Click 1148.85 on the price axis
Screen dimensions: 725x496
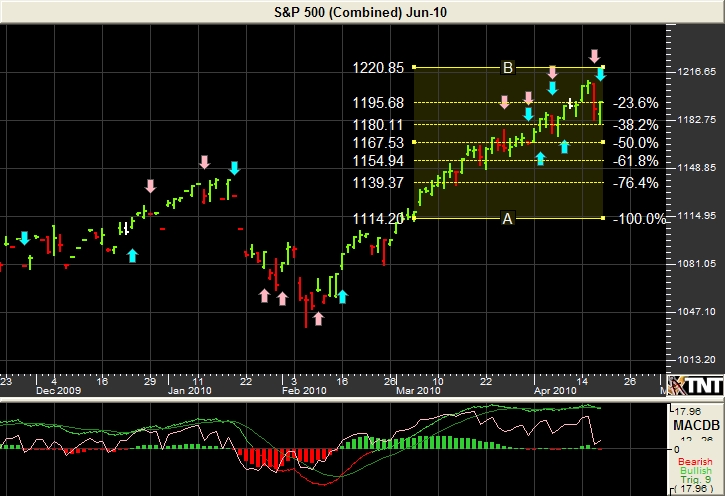(x=696, y=168)
